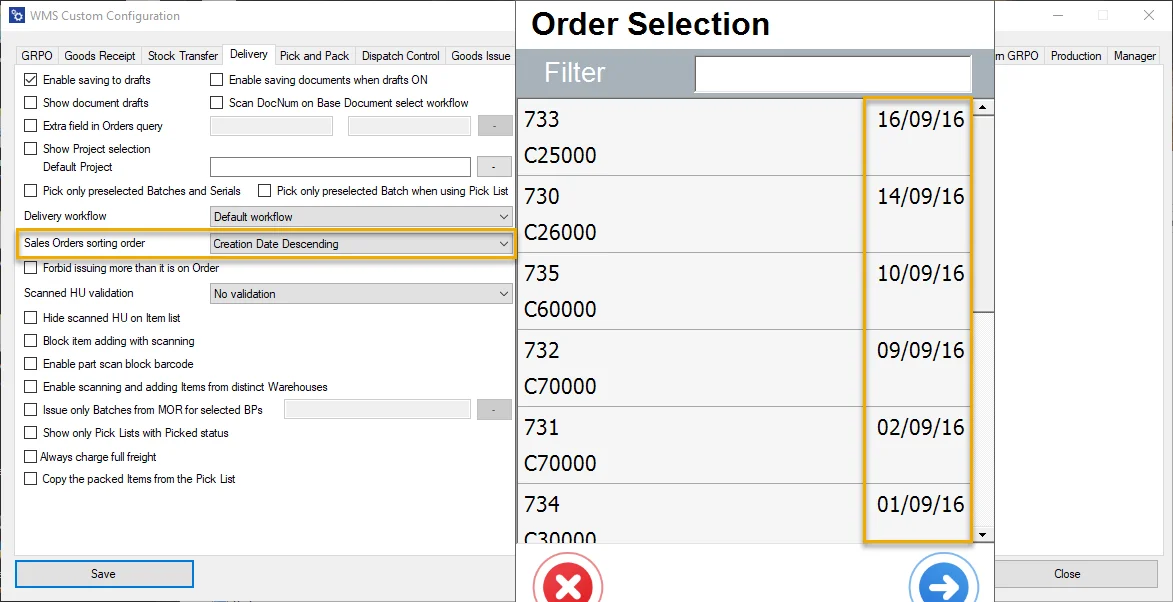Switch to the Production tab
1173x602 pixels.
tap(1076, 56)
